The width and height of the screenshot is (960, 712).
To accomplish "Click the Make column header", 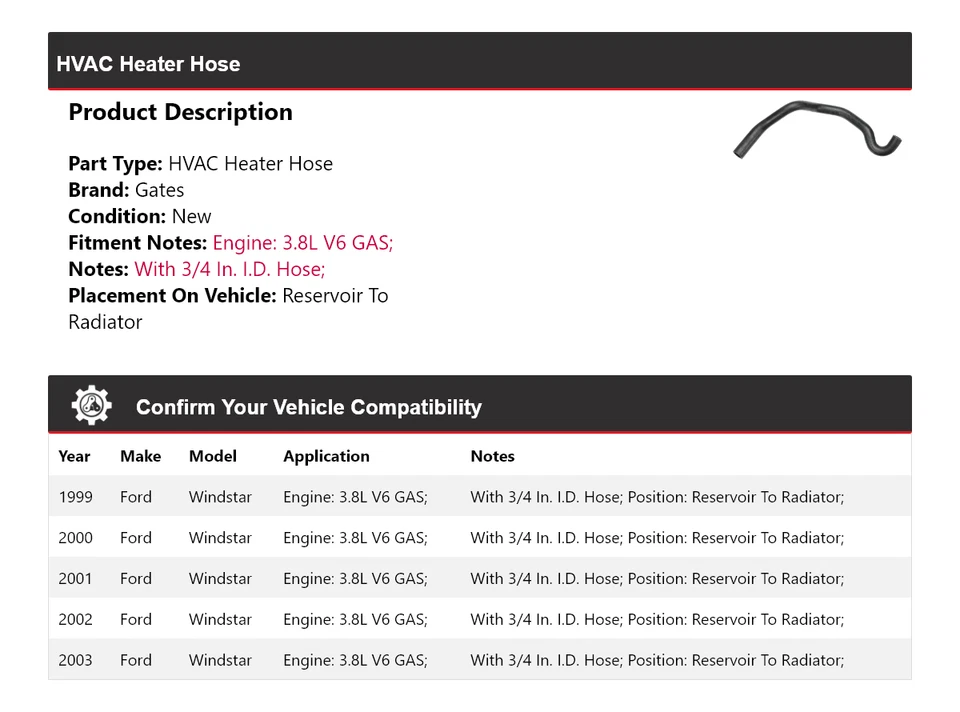I will (x=141, y=456).
